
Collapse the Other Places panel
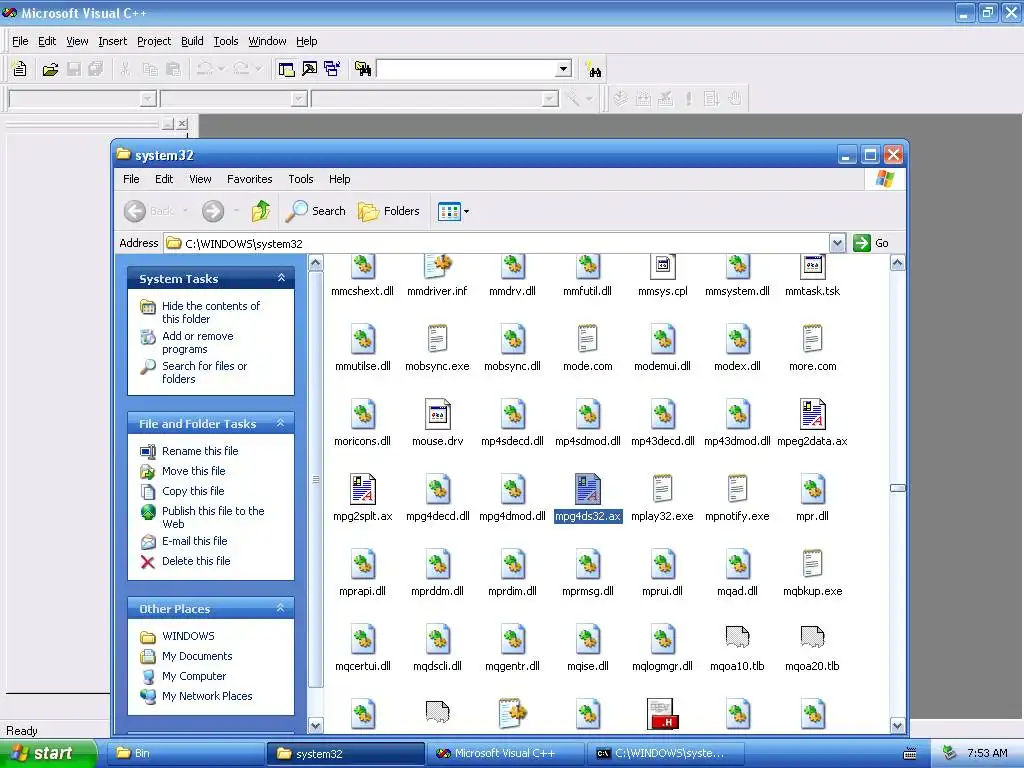(281, 608)
